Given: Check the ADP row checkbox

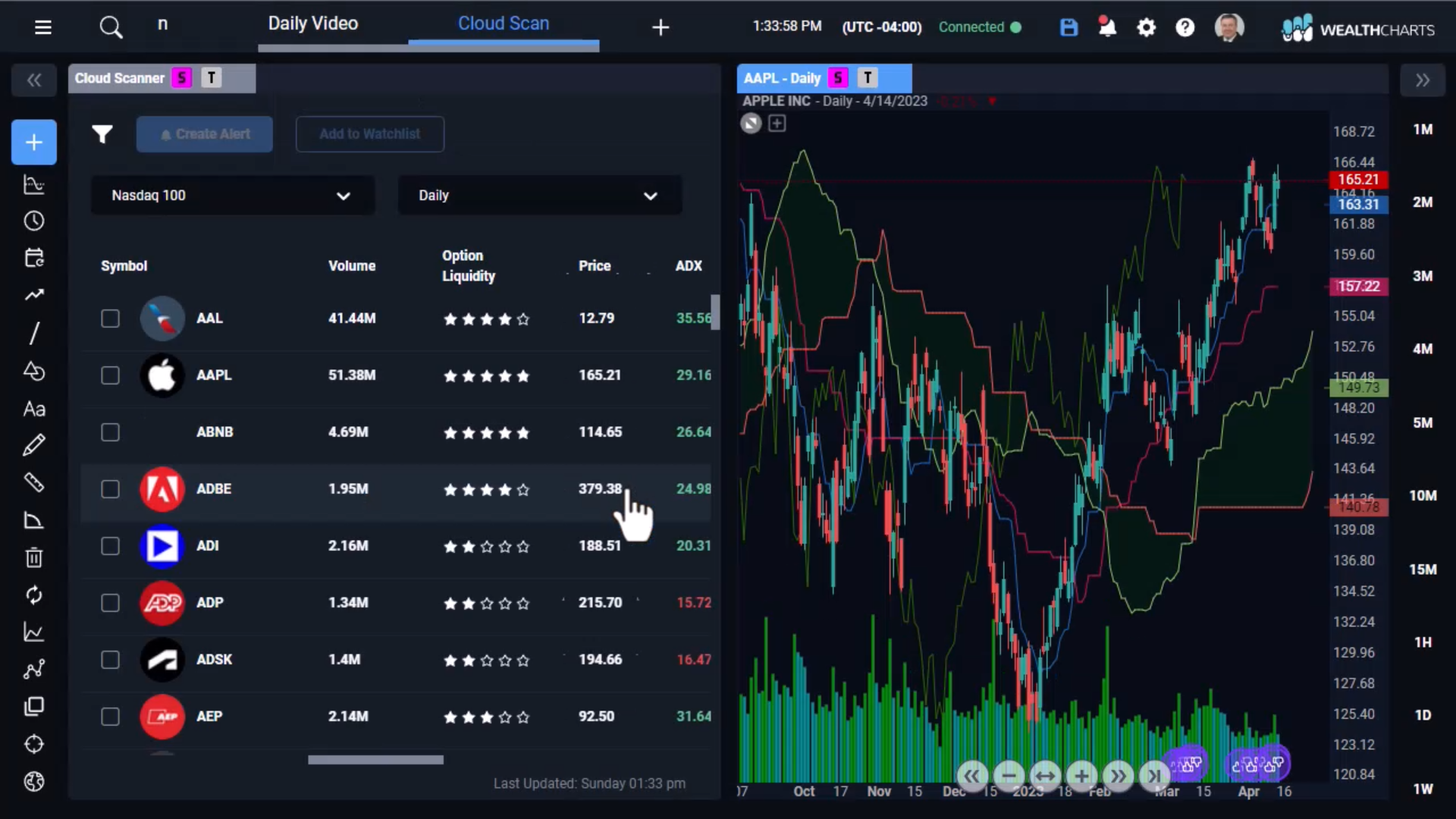Looking at the screenshot, I should (111, 603).
